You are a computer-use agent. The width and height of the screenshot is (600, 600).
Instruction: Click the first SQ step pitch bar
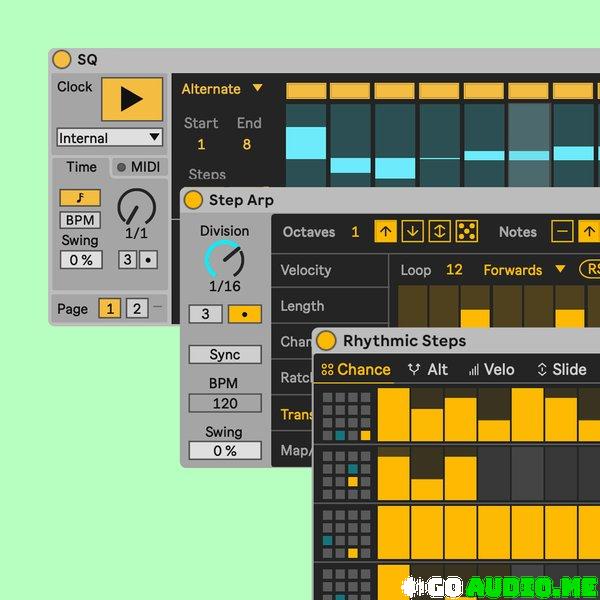click(x=306, y=143)
